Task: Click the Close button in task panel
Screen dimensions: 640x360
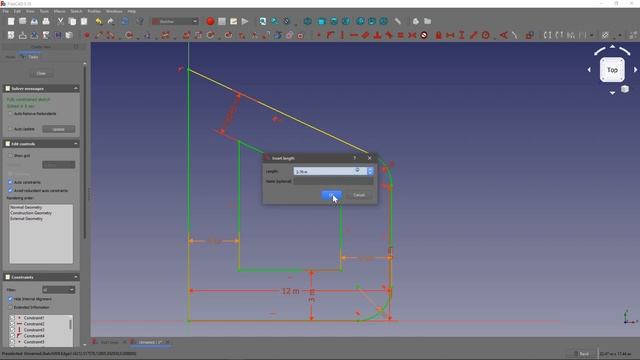Action: click(x=41, y=73)
